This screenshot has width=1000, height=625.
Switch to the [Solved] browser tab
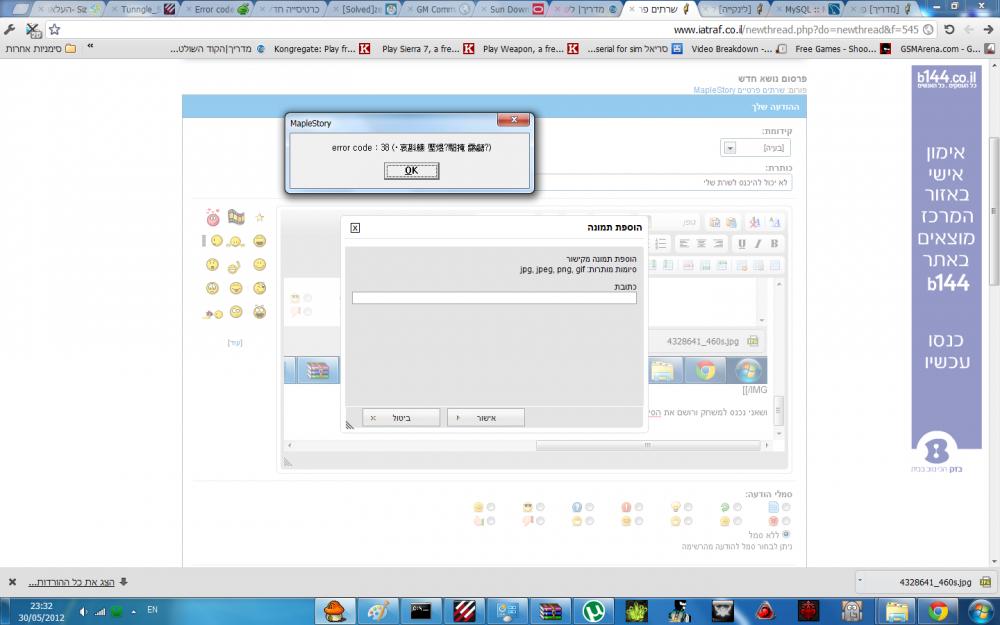(x=366, y=9)
